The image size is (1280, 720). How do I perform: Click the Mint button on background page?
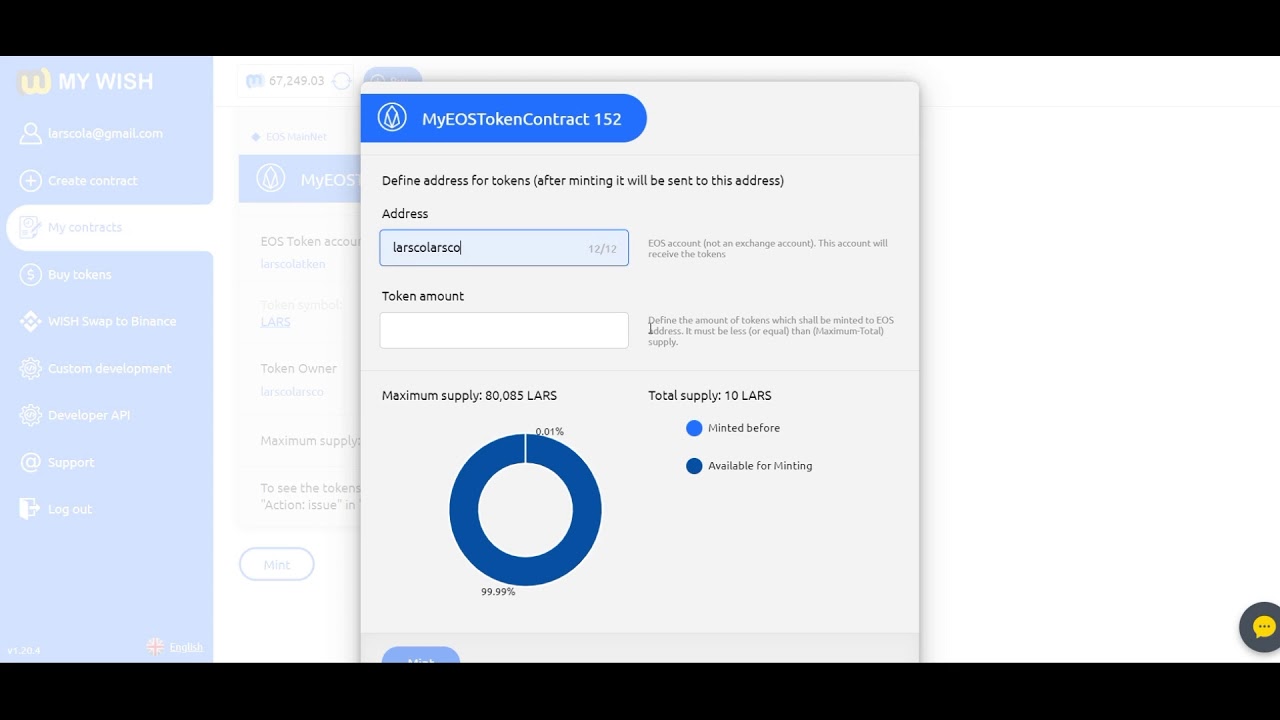click(x=277, y=565)
